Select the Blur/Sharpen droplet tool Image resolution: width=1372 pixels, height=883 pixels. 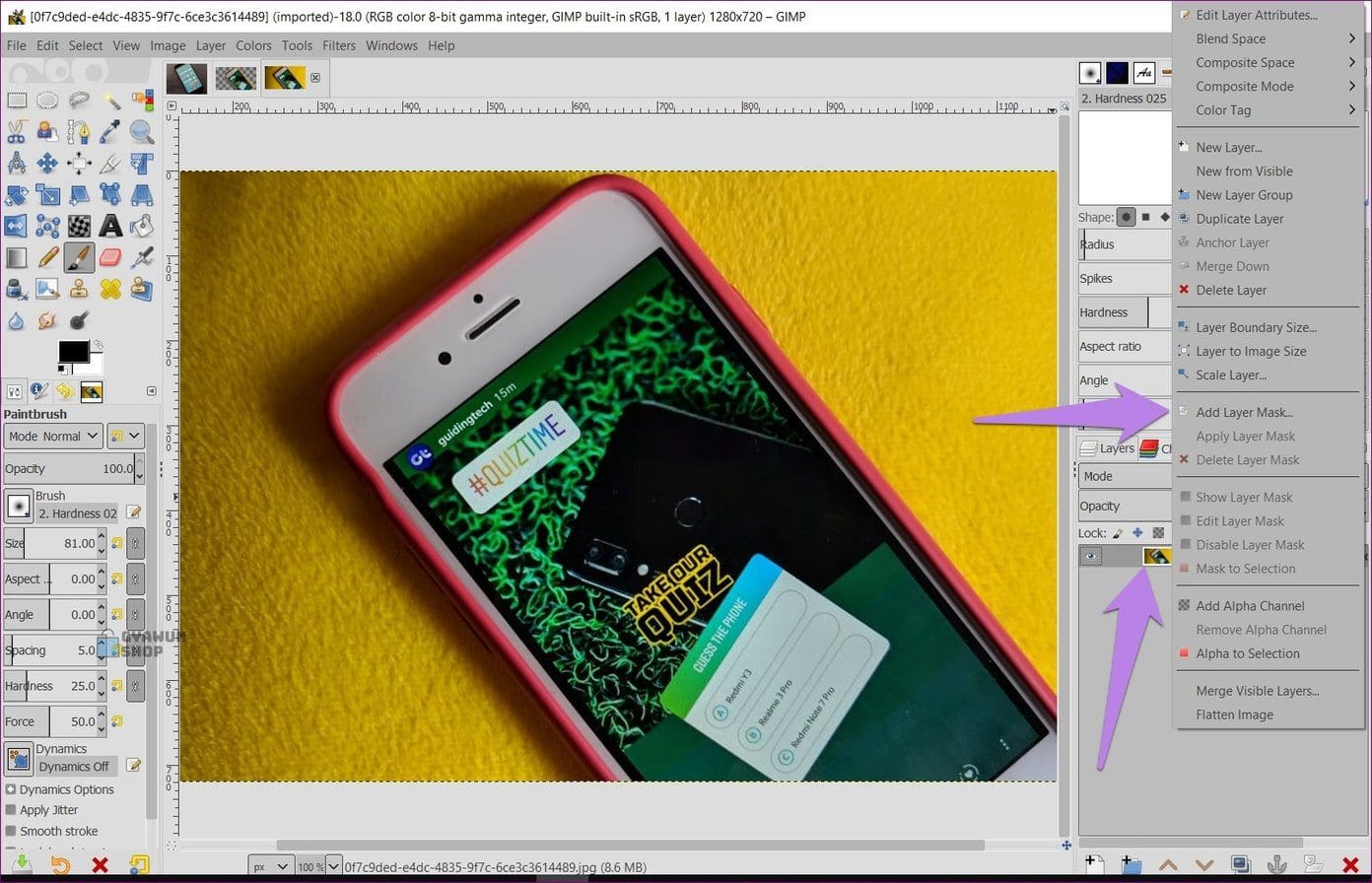click(x=17, y=321)
